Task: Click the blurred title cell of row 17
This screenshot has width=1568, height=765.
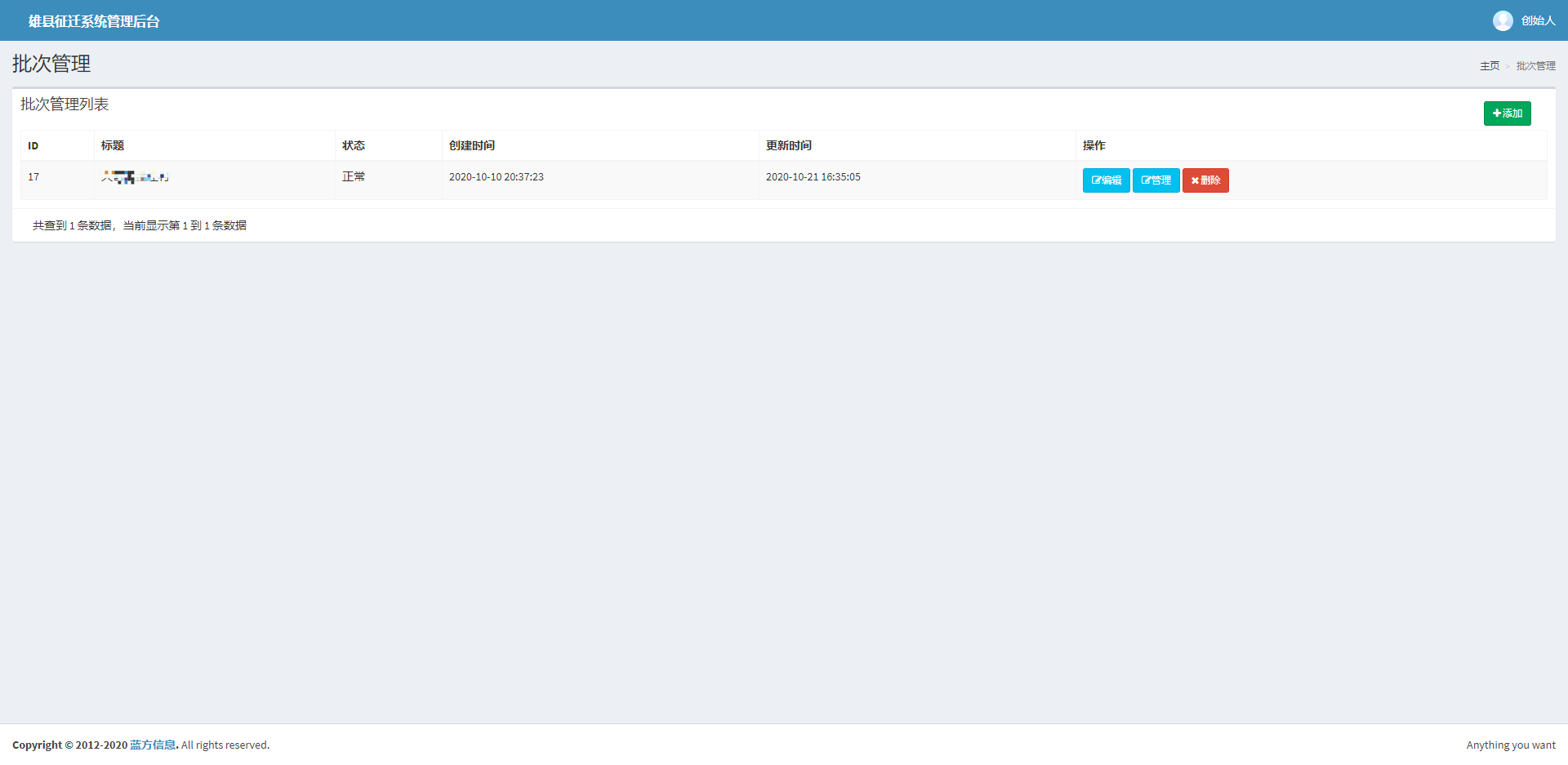Action: point(135,177)
